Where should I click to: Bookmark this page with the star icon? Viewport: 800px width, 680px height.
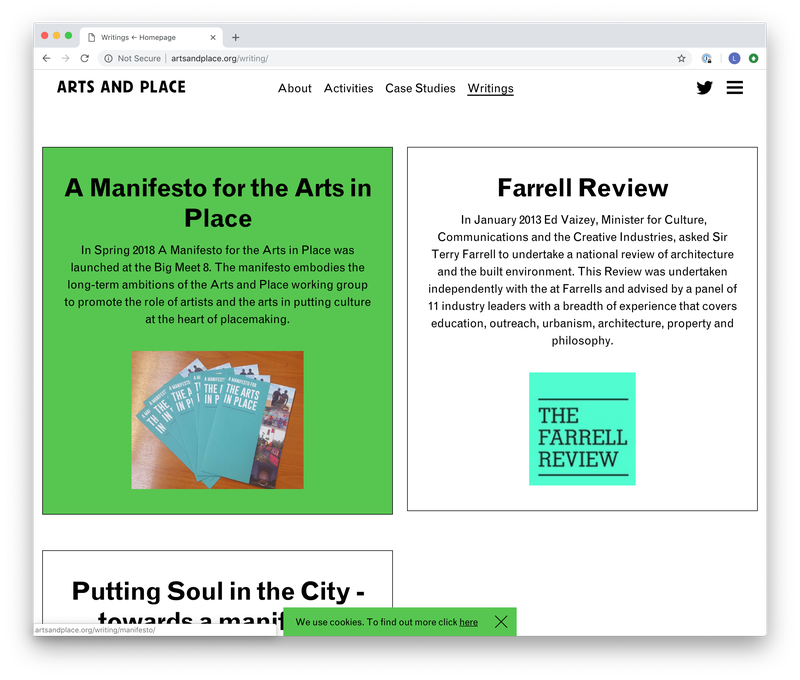pos(681,59)
